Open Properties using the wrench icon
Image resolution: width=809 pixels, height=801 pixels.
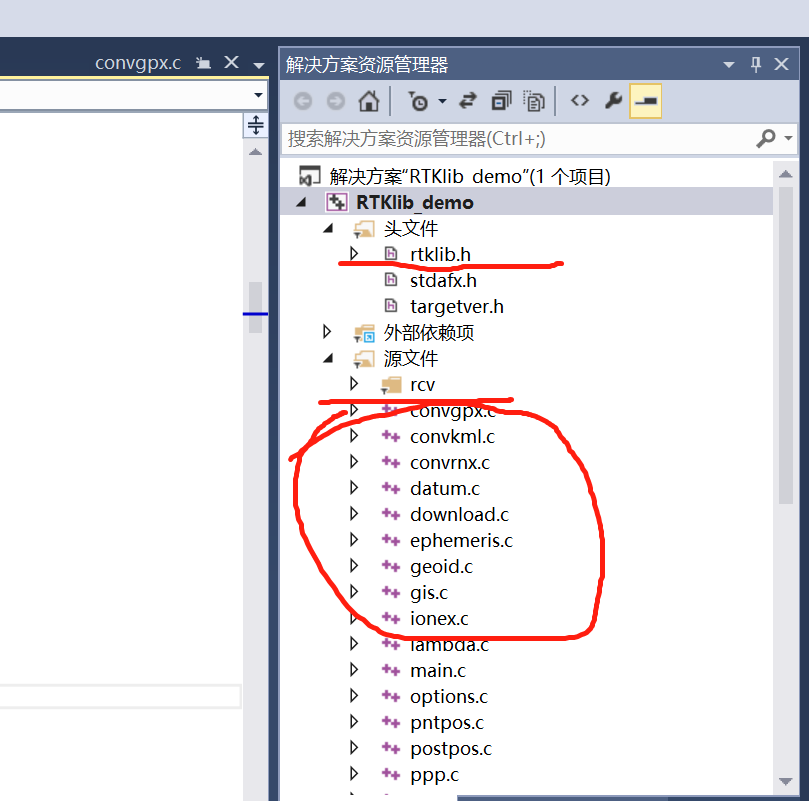click(614, 100)
